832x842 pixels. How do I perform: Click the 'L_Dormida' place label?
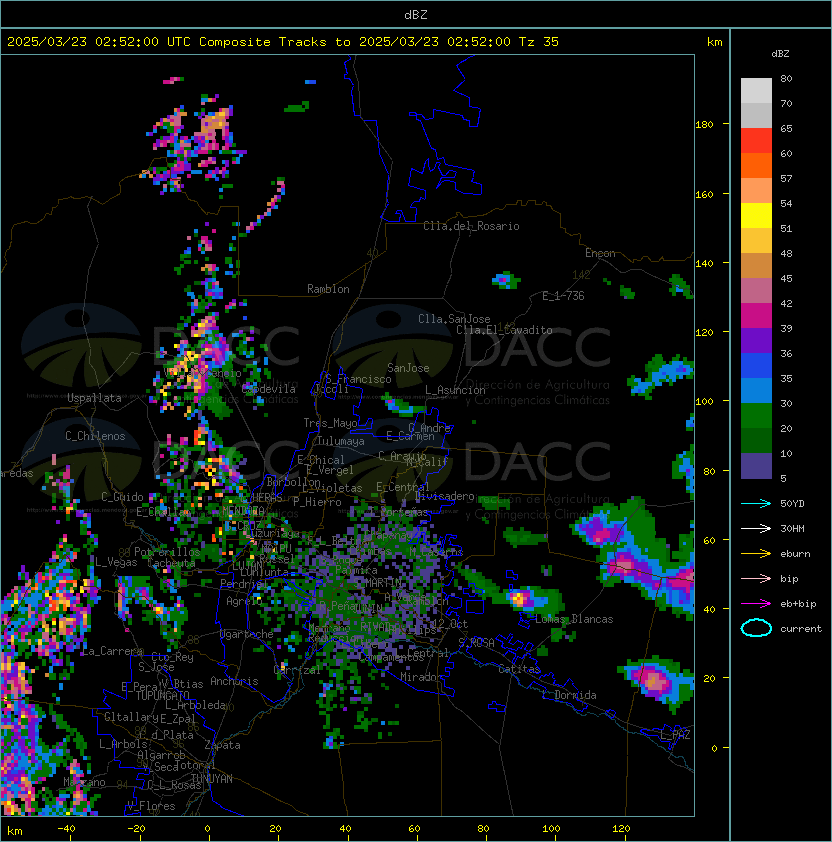(569, 695)
